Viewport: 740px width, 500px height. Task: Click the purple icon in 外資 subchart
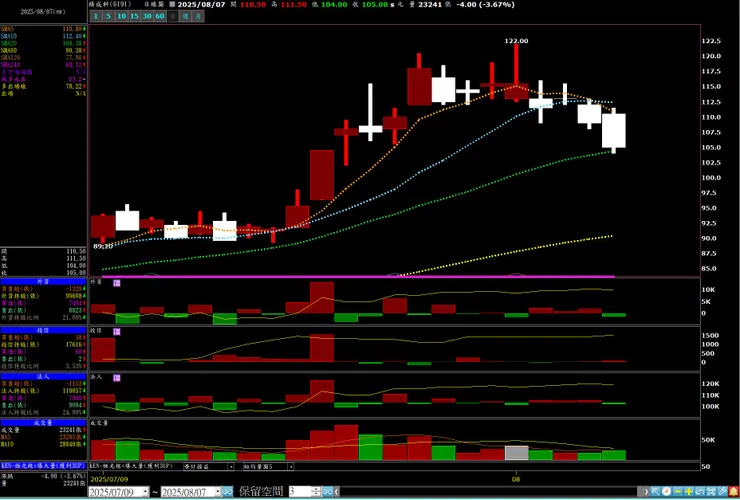117,283
